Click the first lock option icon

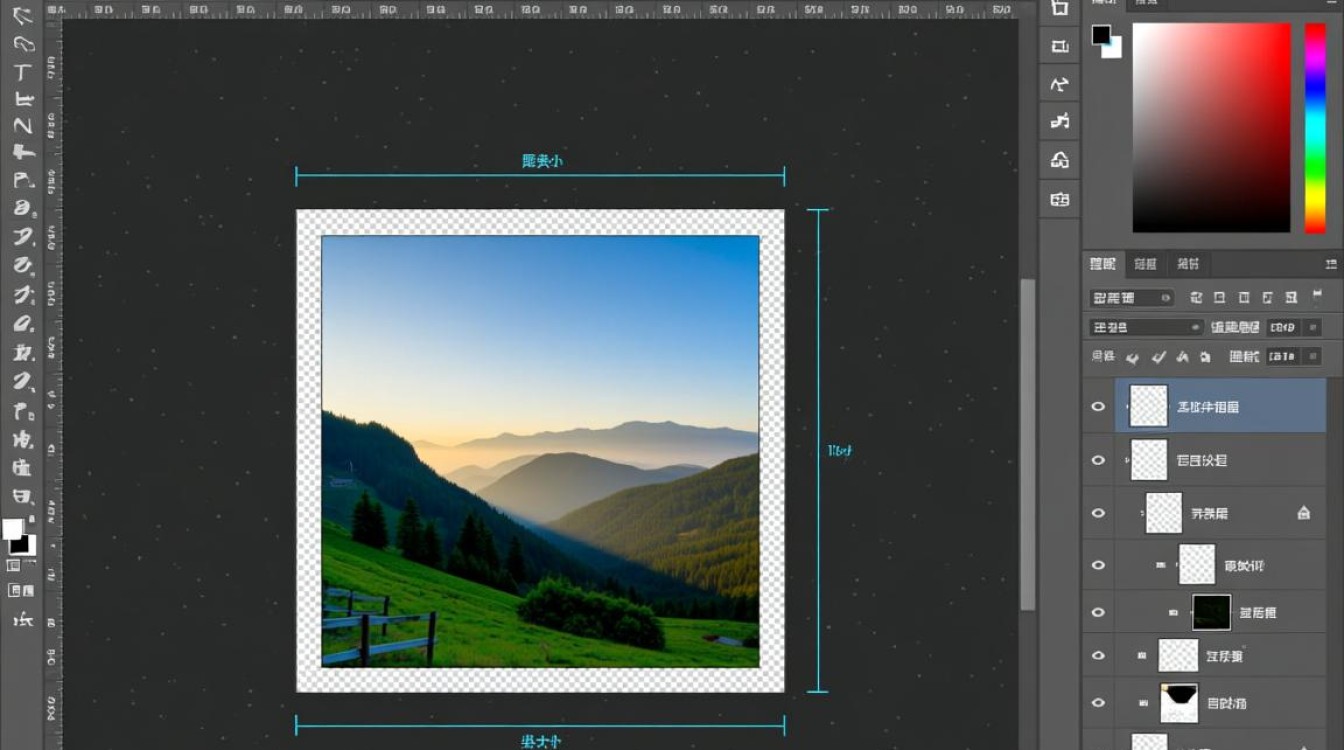[1132, 356]
